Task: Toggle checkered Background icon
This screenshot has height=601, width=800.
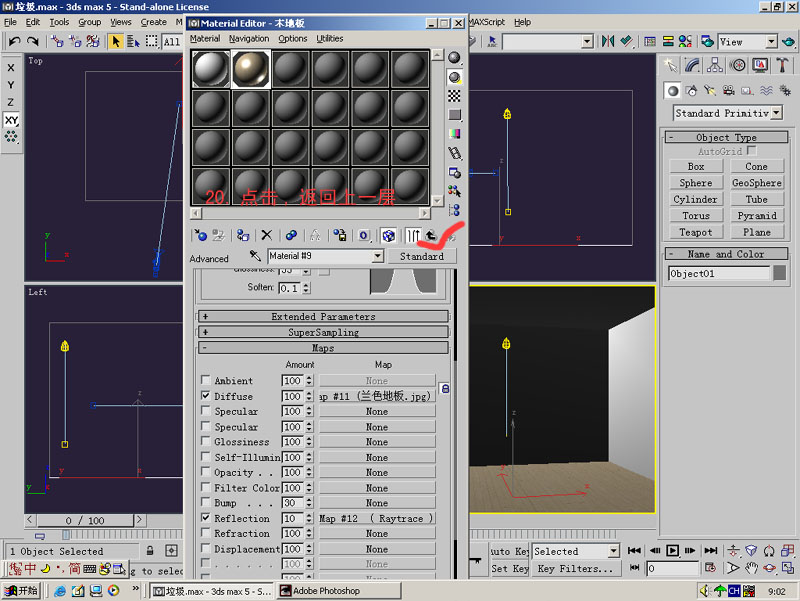Action: coord(454,96)
